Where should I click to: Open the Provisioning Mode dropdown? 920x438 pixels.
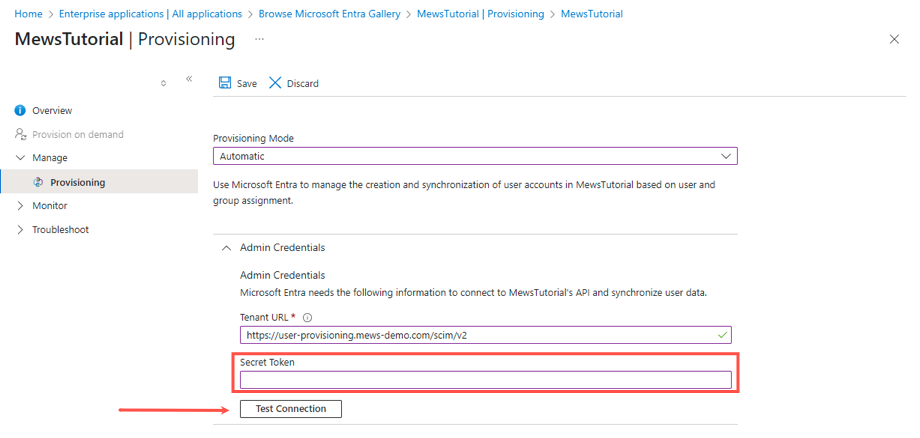[475, 157]
